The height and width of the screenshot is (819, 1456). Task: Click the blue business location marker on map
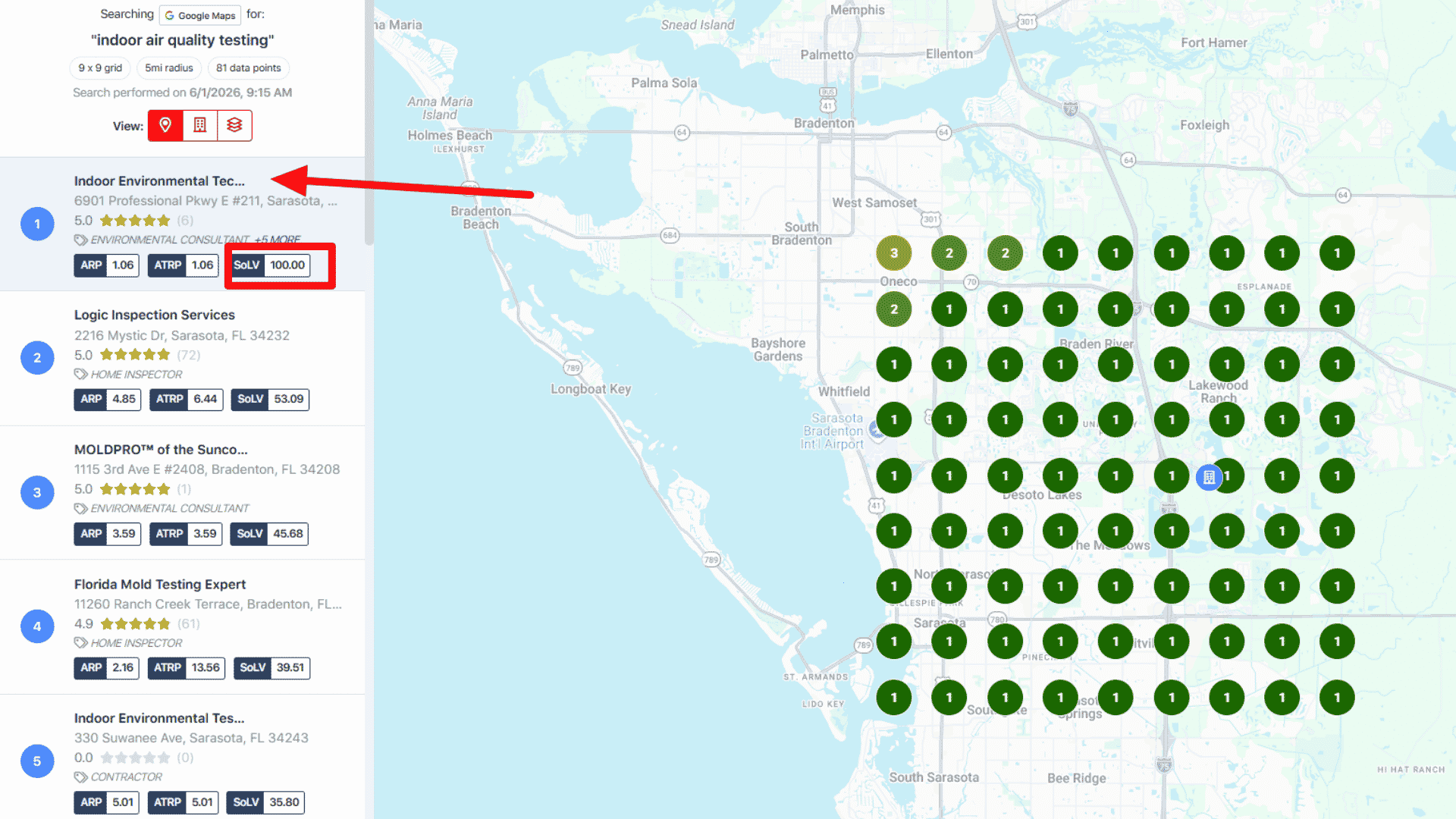tap(1209, 477)
